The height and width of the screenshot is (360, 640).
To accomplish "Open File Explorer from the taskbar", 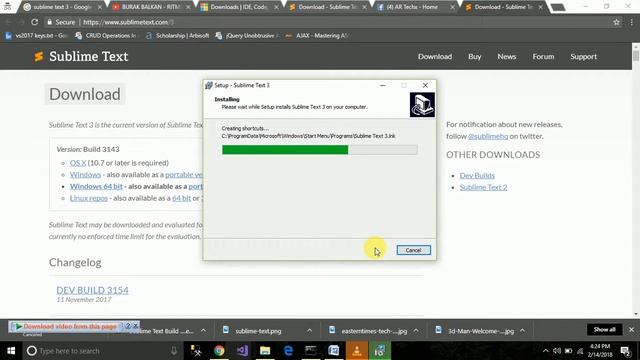I will pos(265,351).
